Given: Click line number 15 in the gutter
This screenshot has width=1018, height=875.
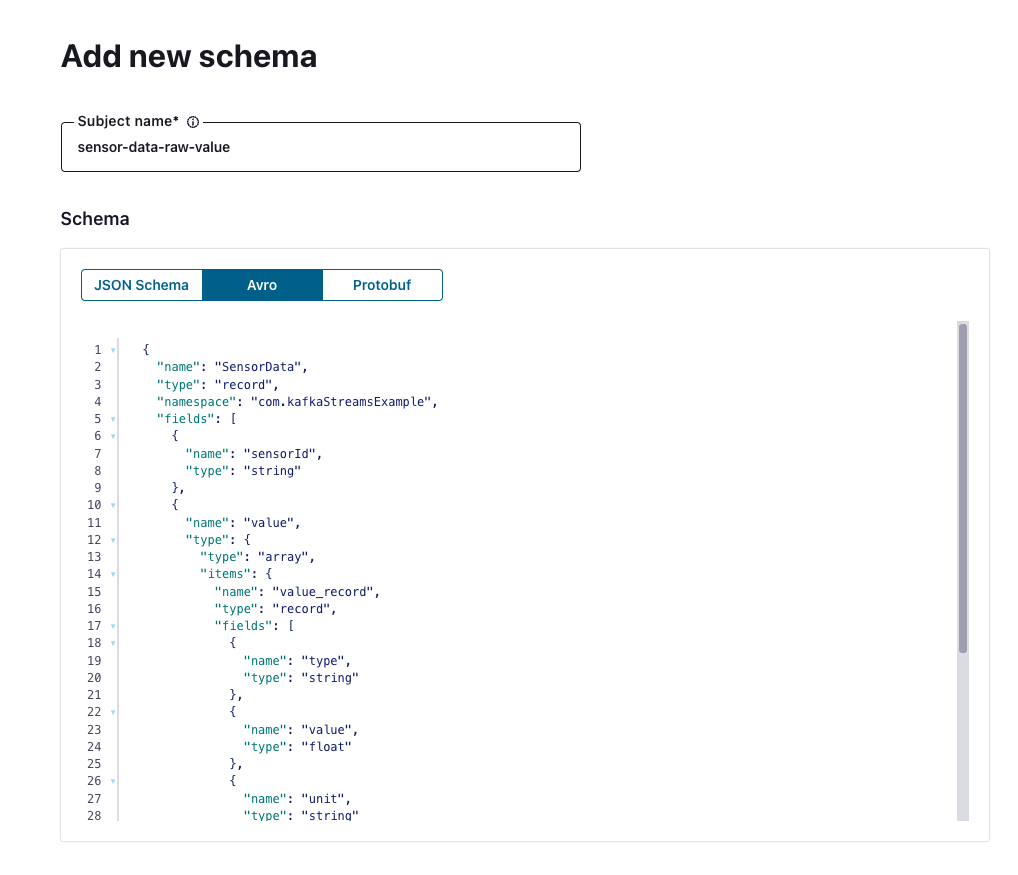Looking at the screenshot, I should 94,592.
